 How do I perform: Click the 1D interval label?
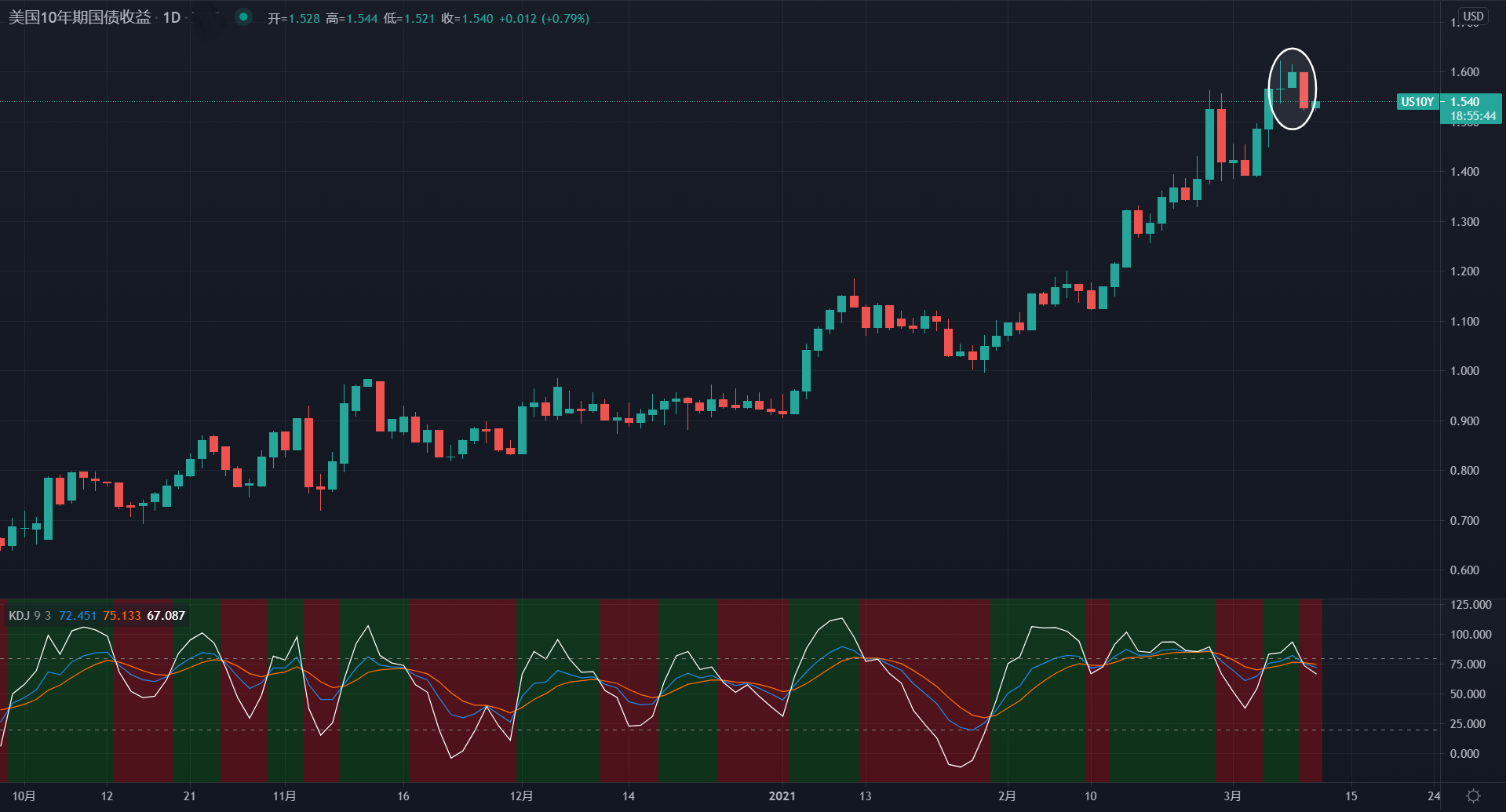coord(172,17)
